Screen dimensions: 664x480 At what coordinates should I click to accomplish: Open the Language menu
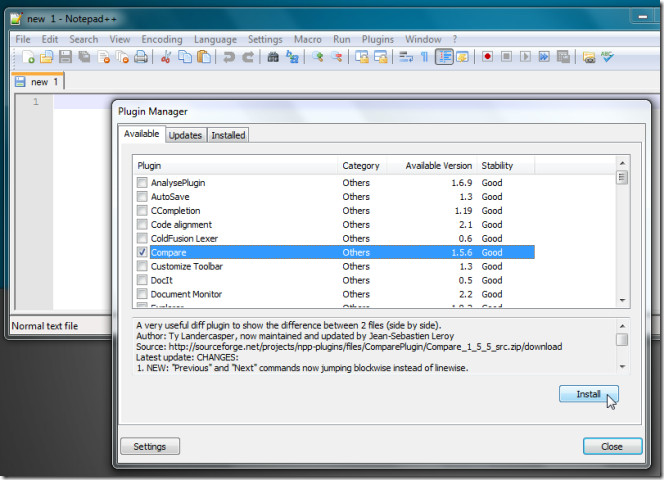click(215, 39)
